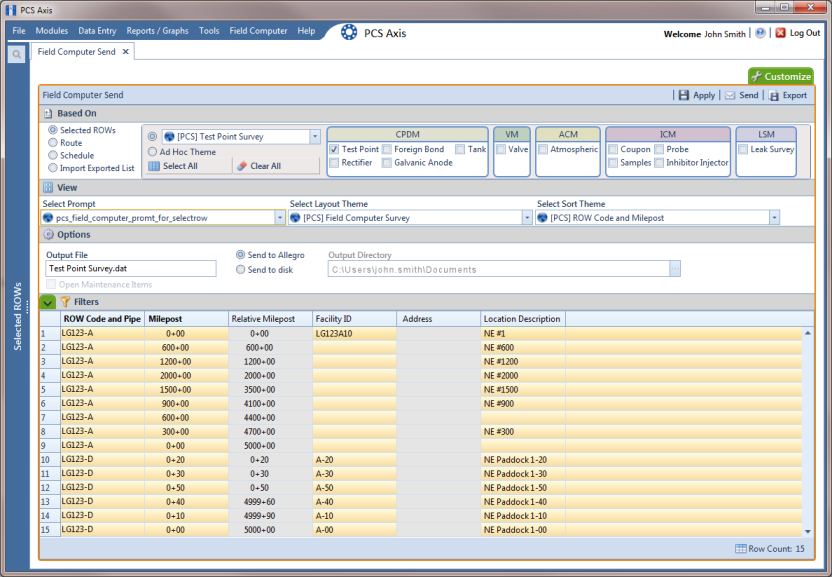Open the Reports / Graphs menu

click(157, 31)
